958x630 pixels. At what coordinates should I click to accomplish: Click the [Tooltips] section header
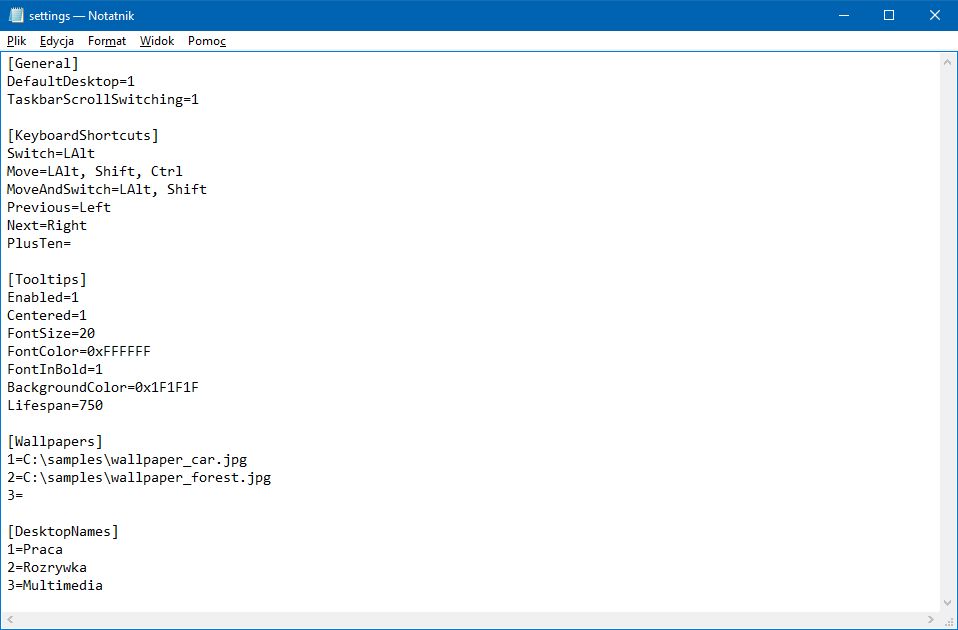coord(46,279)
